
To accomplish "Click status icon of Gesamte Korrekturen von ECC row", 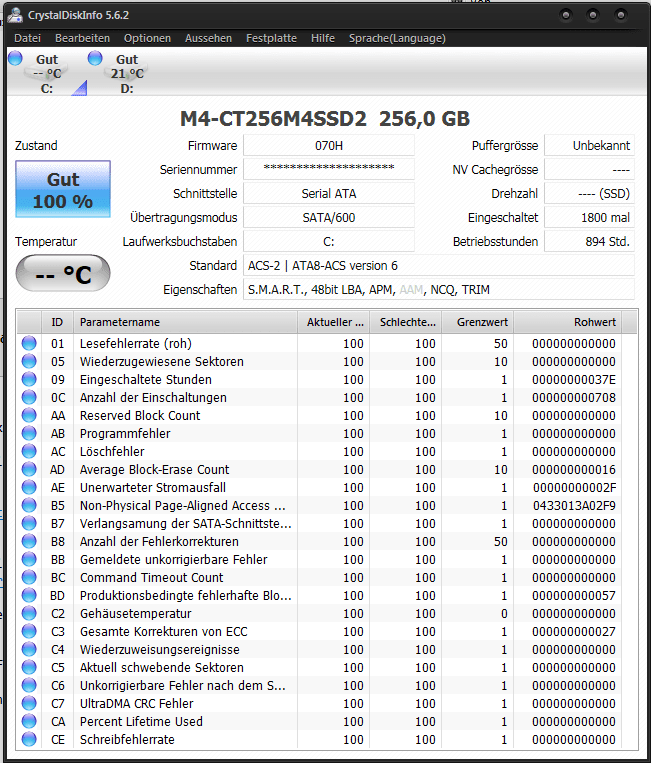I will pyautogui.click(x=29, y=631).
